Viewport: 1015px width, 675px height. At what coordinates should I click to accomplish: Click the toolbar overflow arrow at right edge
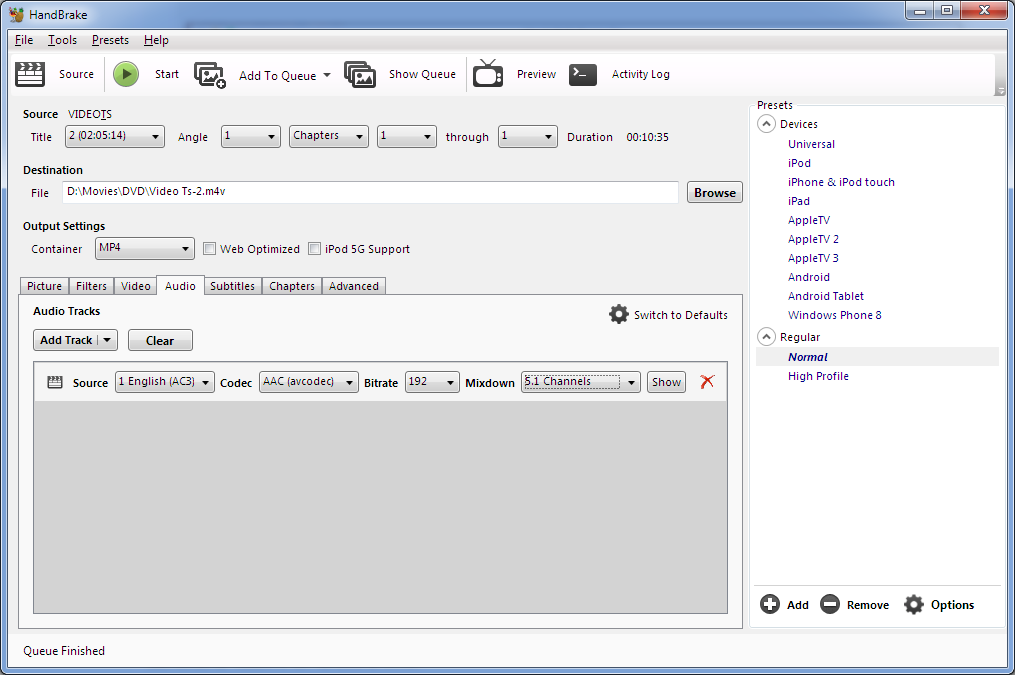coord(1001,91)
